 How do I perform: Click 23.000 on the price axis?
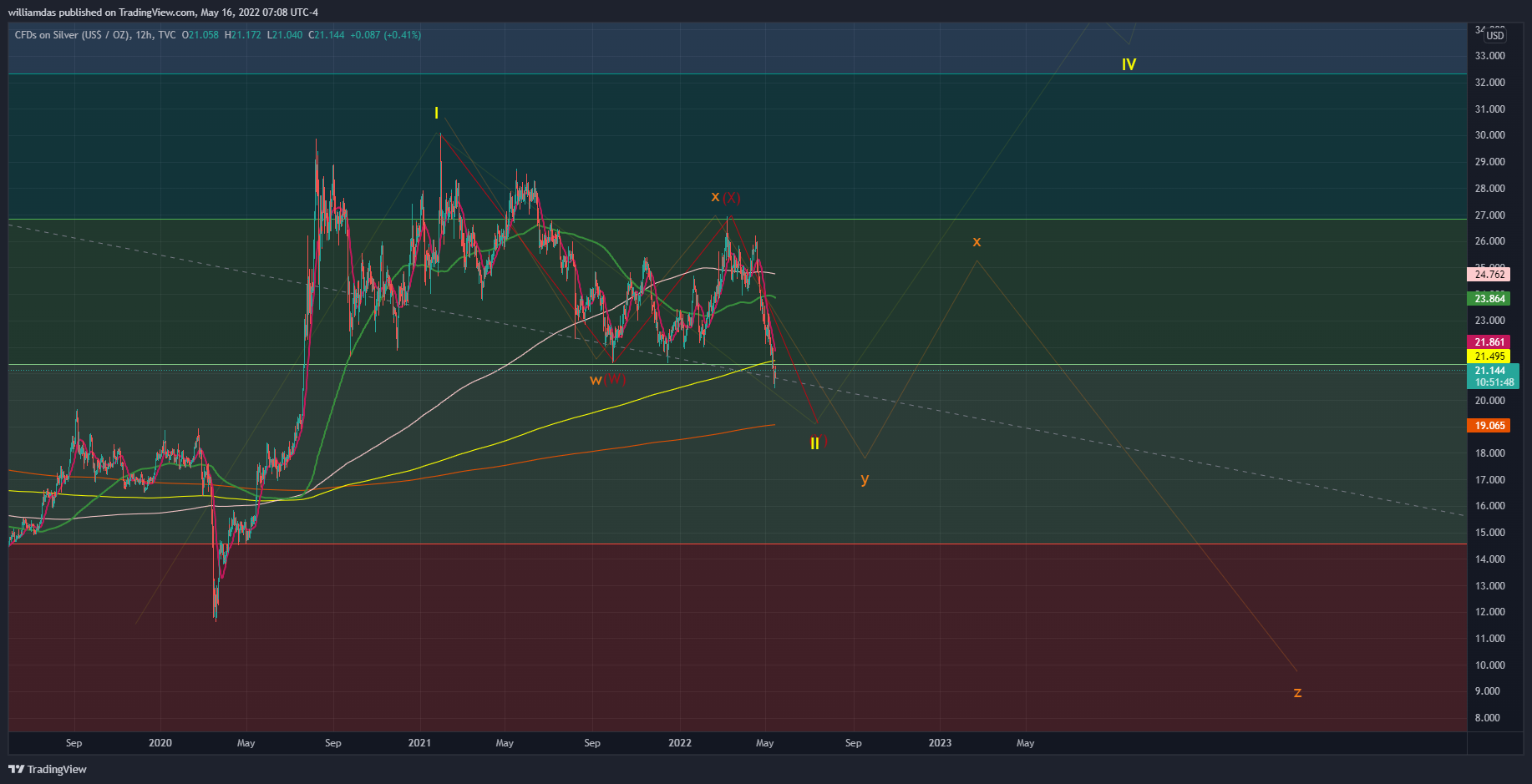pos(1489,321)
